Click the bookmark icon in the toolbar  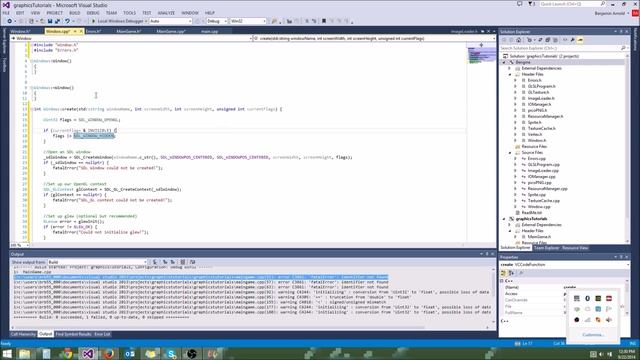tap(324, 21)
